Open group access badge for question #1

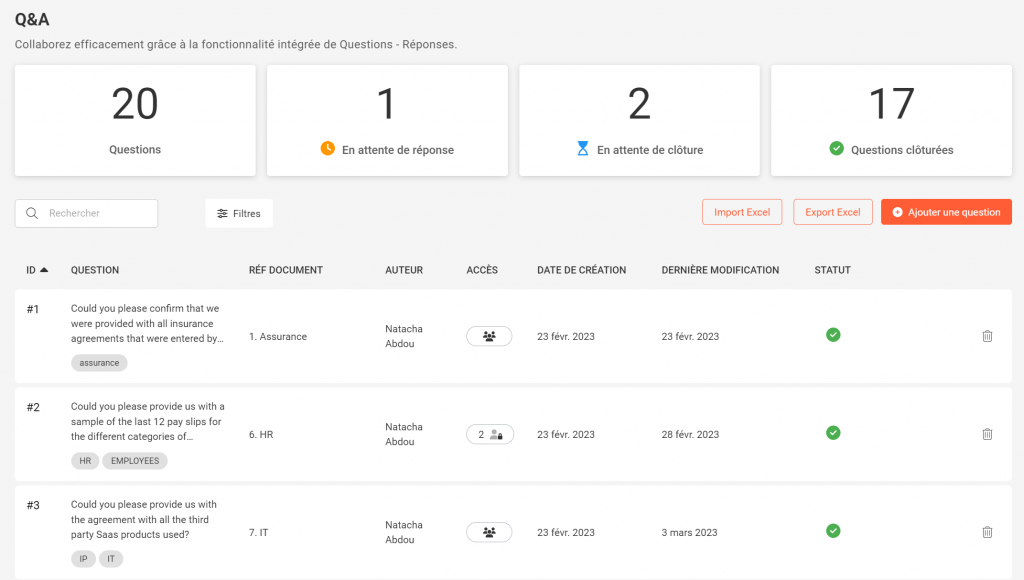point(489,336)
